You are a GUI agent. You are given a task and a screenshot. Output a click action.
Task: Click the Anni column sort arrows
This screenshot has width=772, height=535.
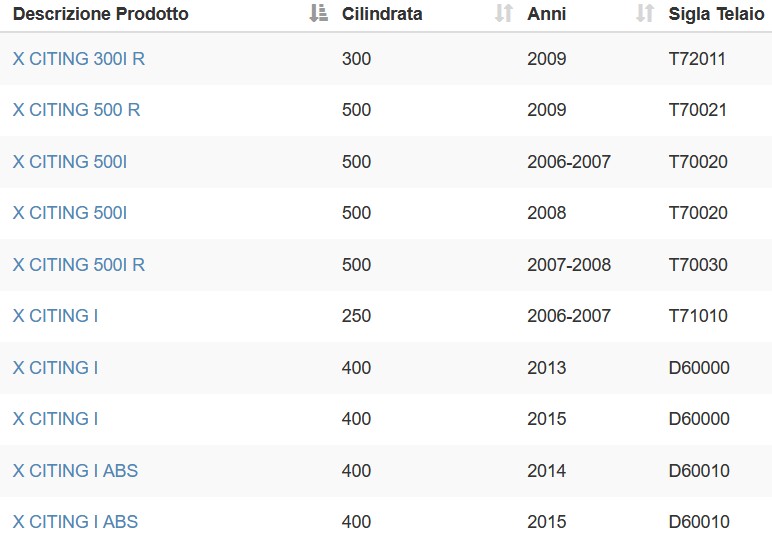(x=645, y=13)
